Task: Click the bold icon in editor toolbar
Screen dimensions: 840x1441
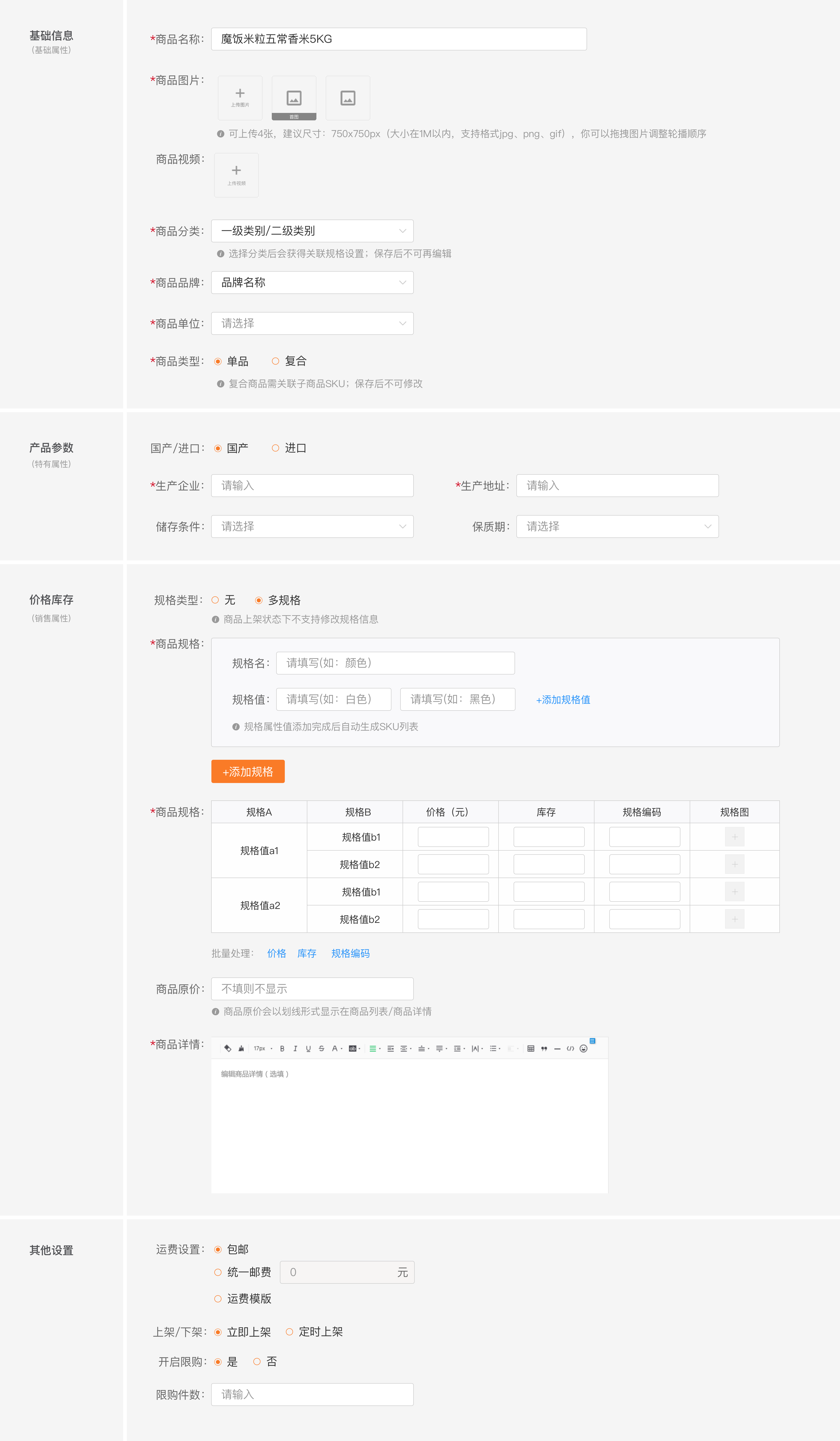Action: 282,1049
